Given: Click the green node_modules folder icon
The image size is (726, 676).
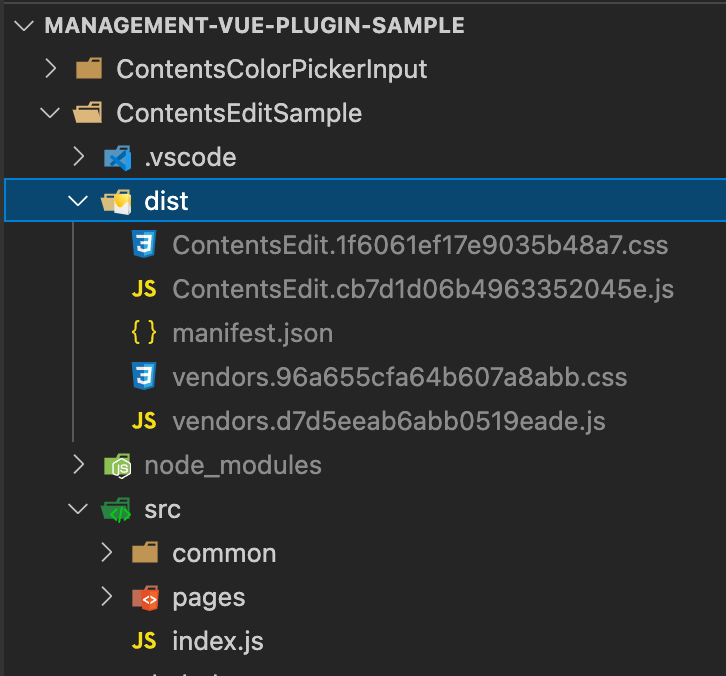Looking at the screenshot, I should pos(117,465).
